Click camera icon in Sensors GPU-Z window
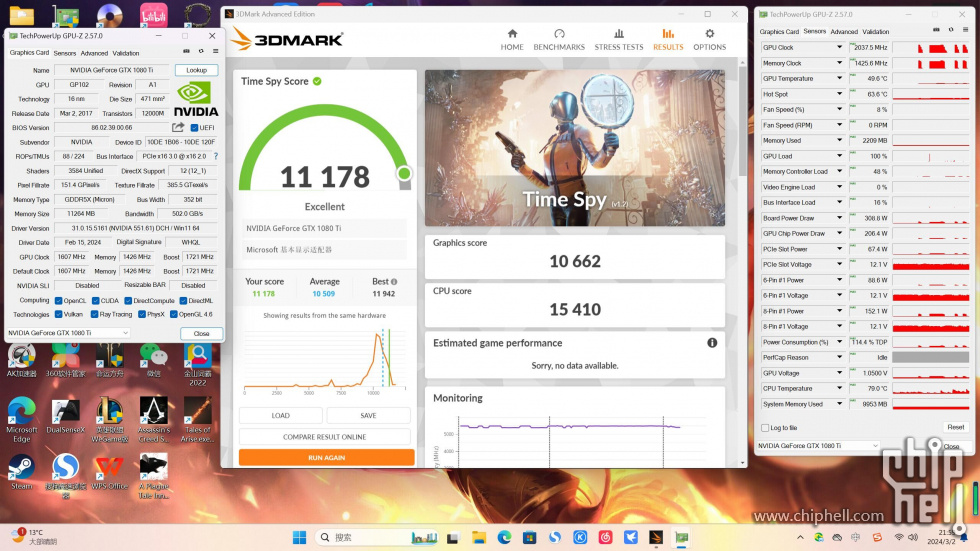The height and width of the screenshot is (551, 980). pyautogui.click(x=936, y=29)
